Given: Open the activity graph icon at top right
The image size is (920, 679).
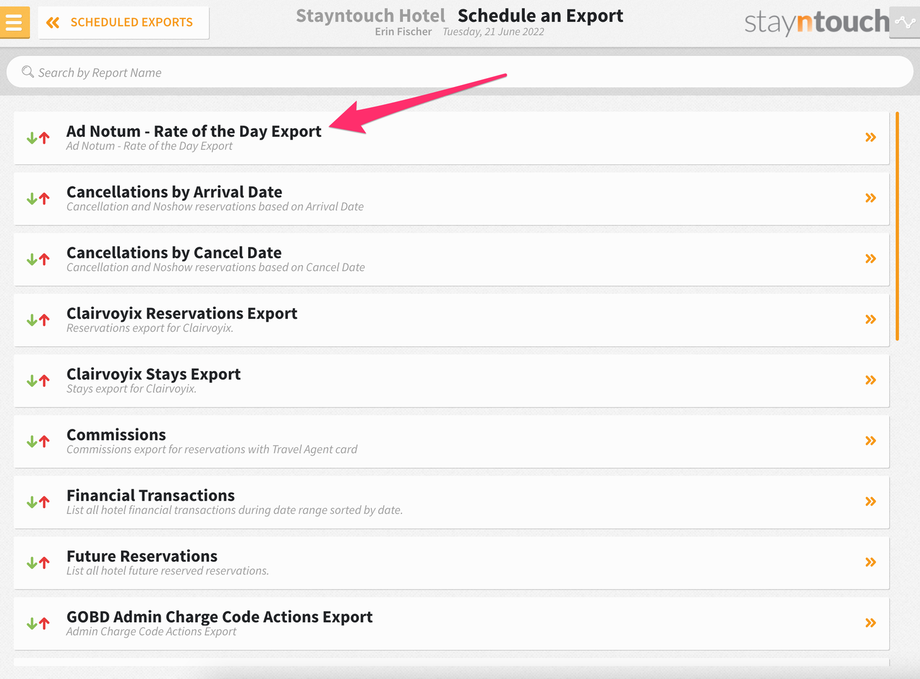Looking at the screenshot, I should (x=905, y=23).
